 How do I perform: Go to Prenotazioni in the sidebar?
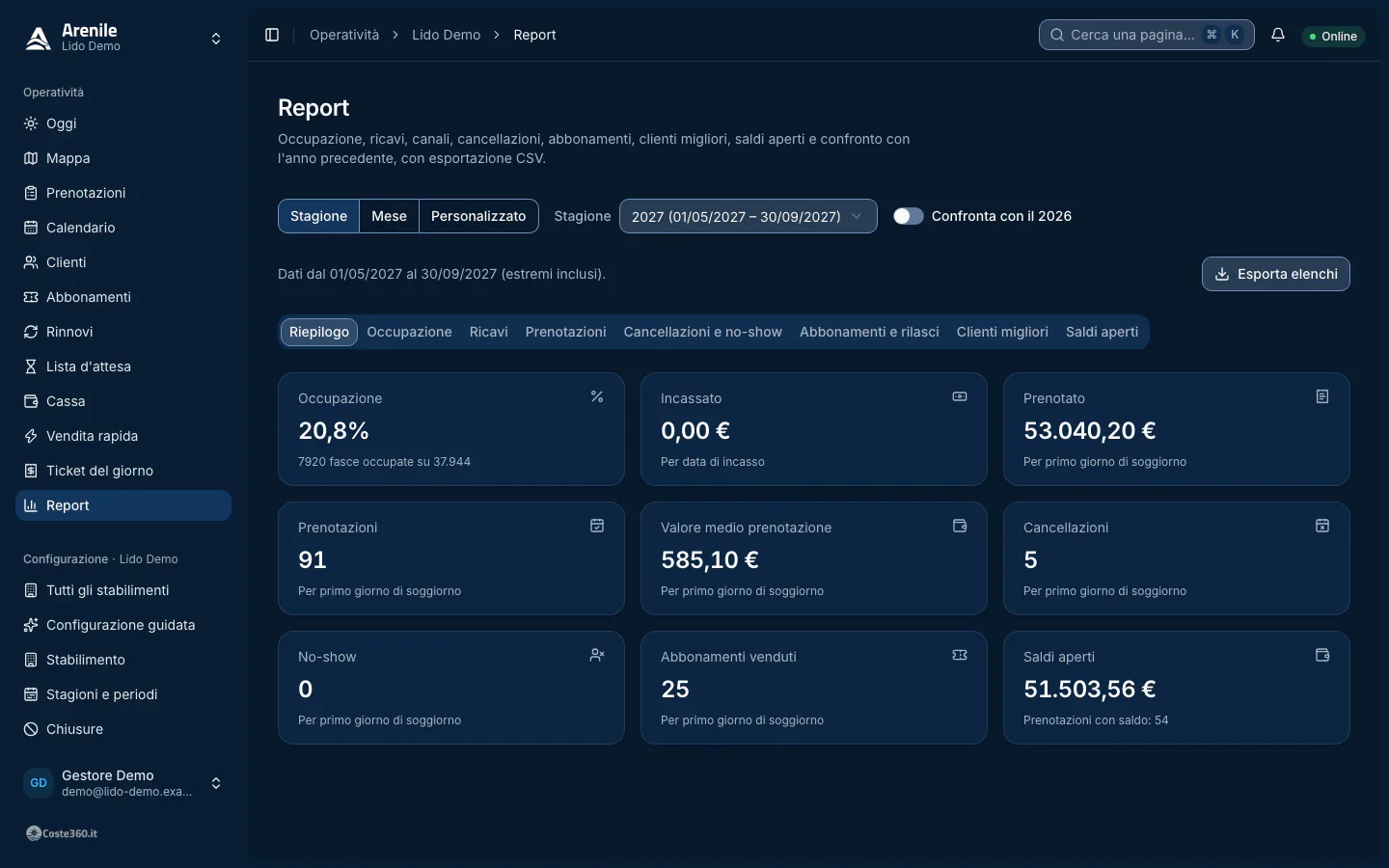tap(123, 193)
